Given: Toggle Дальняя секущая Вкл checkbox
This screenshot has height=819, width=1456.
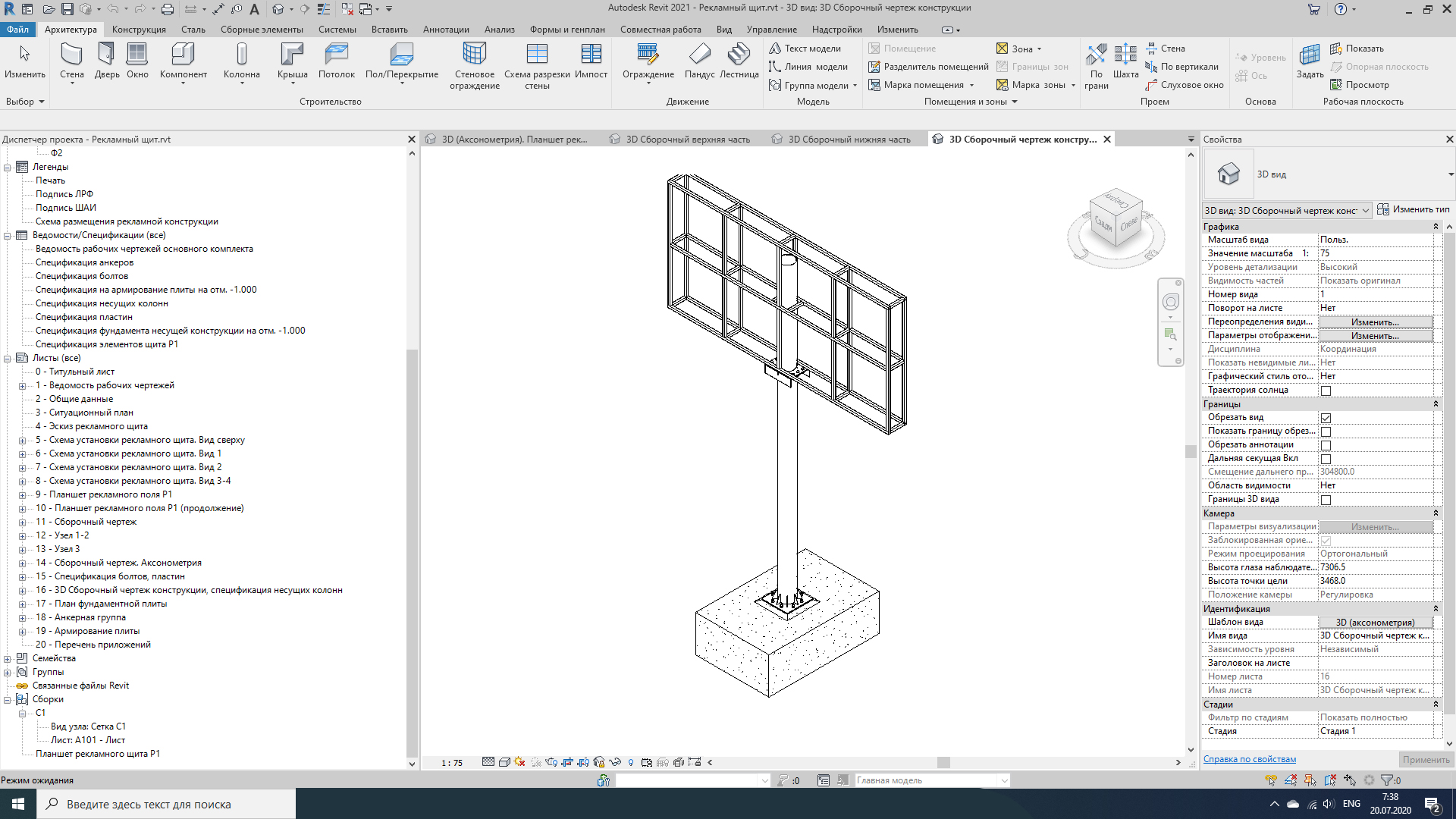Looking at the screenshot, I should 1326,459.
